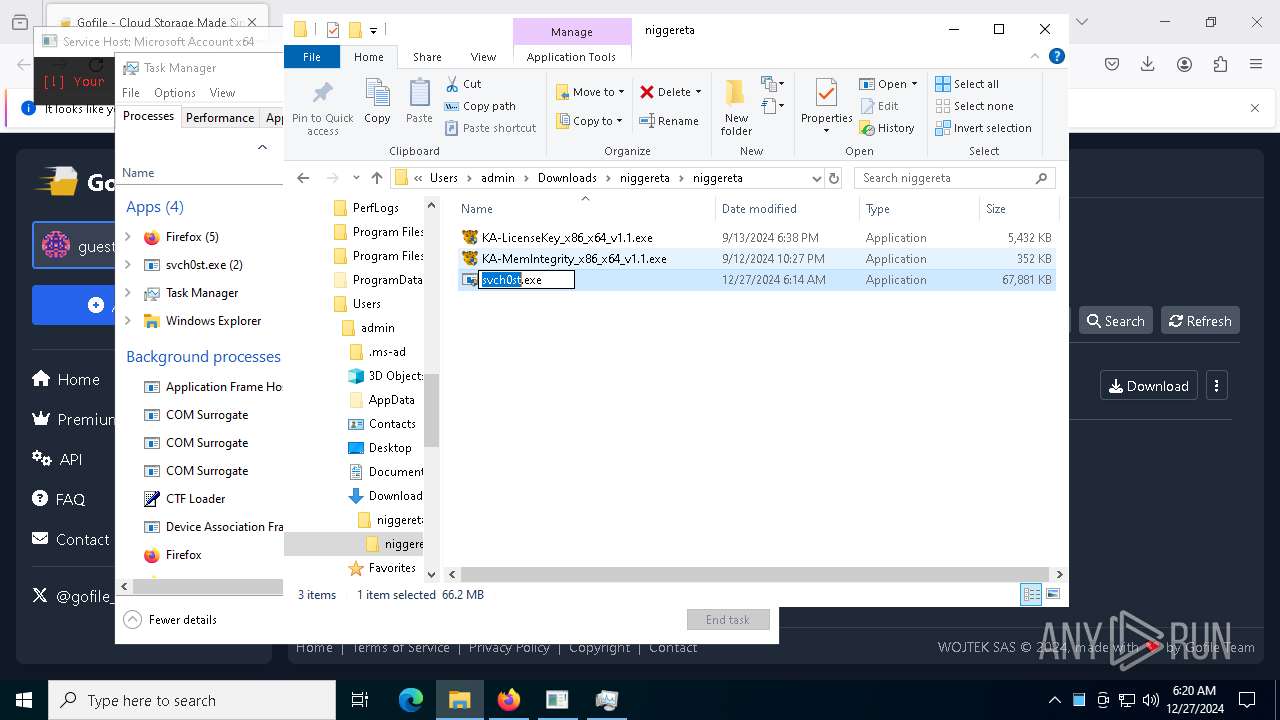The image size is (1280, 720).
Task: Open the Open button dropdown
Action: click(888, 84)
